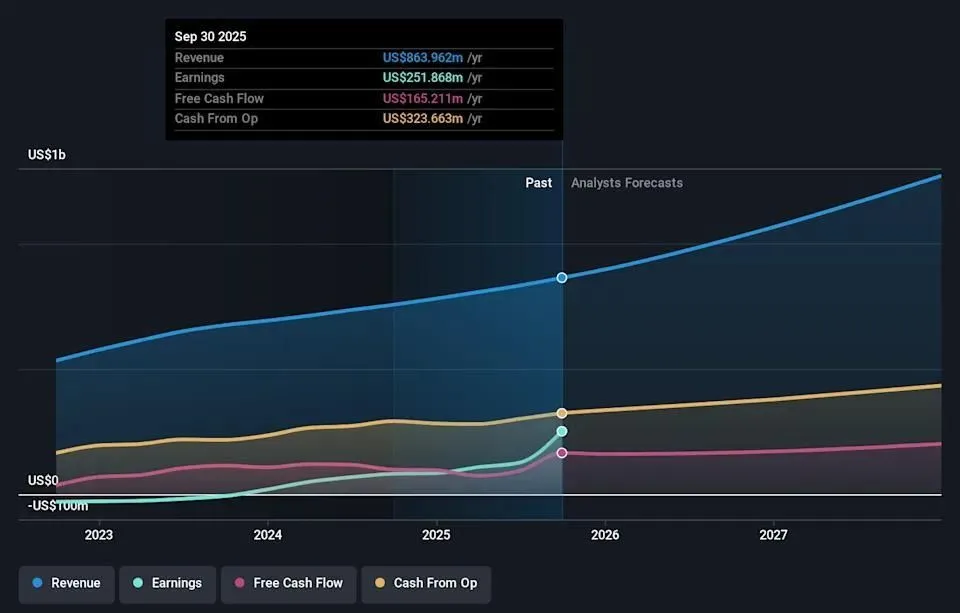960x613 pixels.
Task: Toggle the Earnings series visibility
Action: (167, 583)
